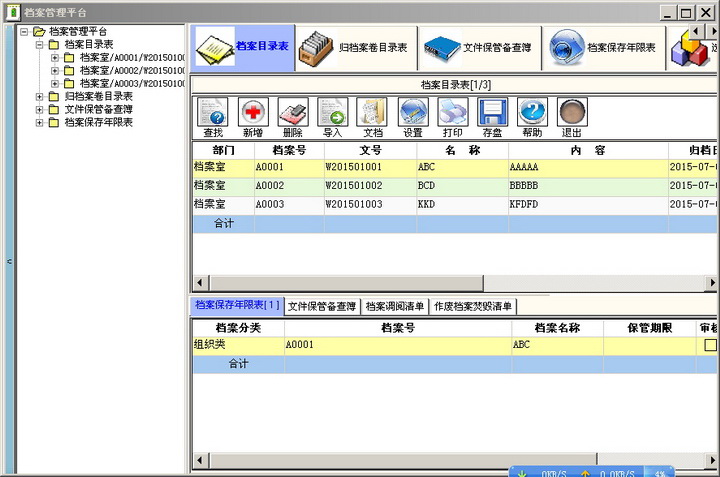Click the 文号 column header
Viewport: 720px width, 477px height.
[371, 151]
